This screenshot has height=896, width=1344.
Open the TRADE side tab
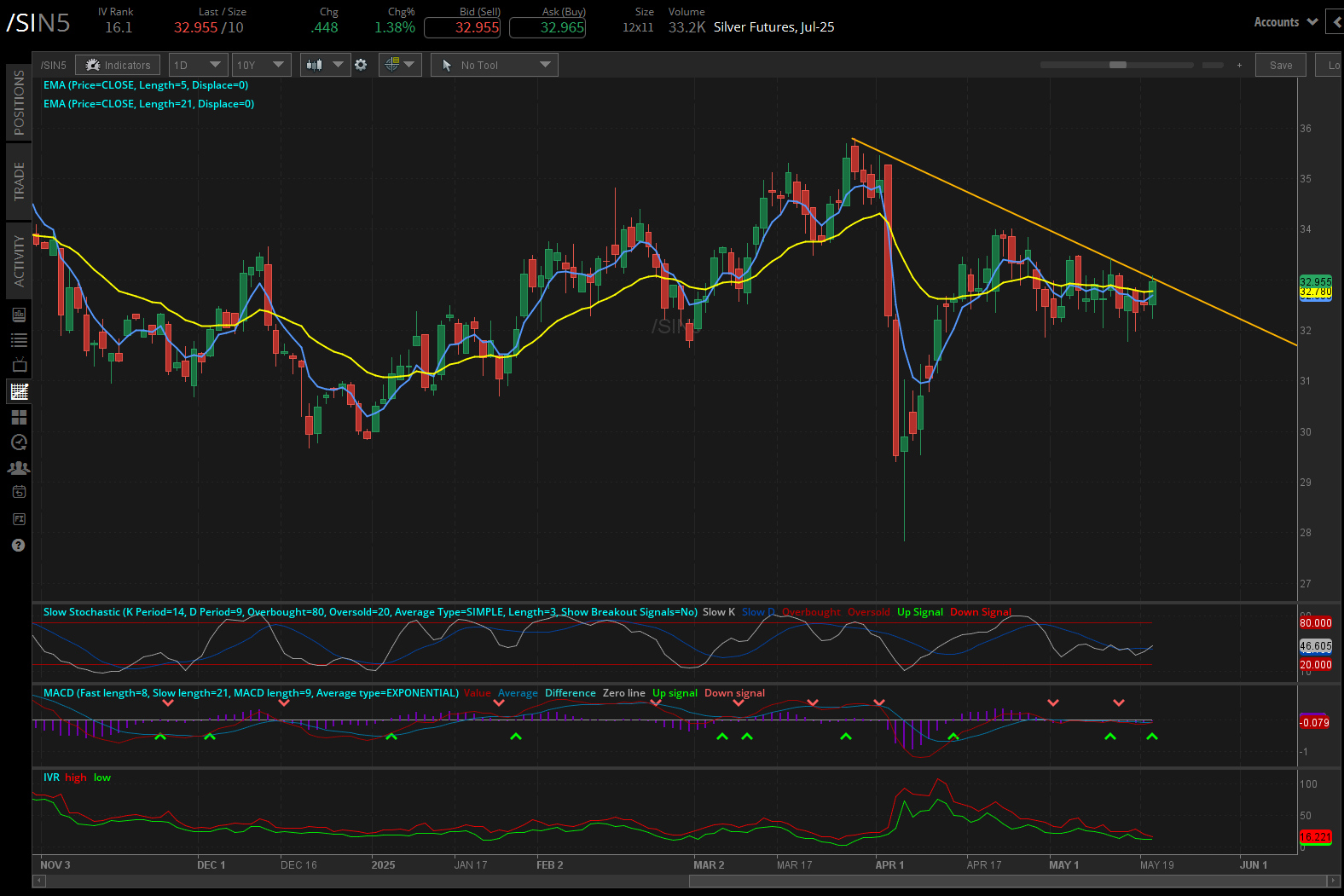[19, 182]
